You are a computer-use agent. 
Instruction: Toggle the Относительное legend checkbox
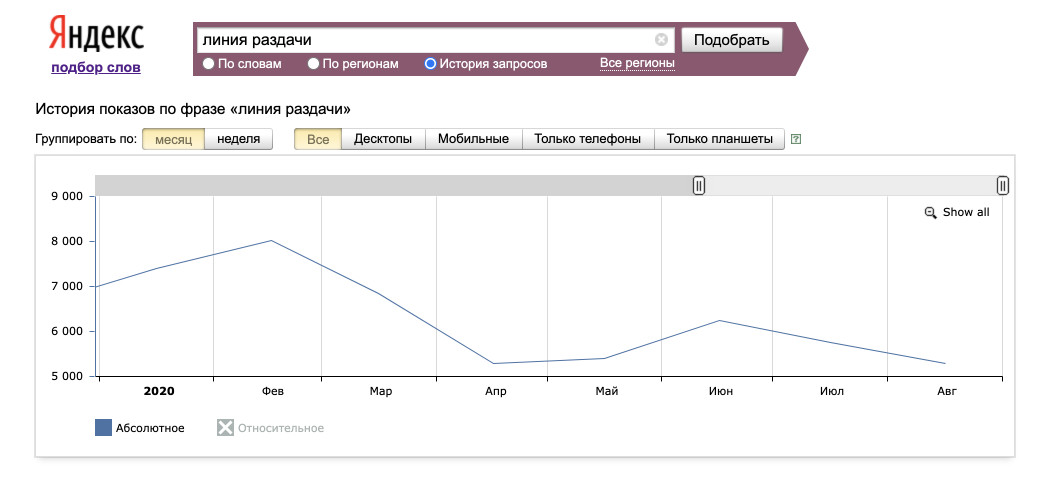[226, 428]
